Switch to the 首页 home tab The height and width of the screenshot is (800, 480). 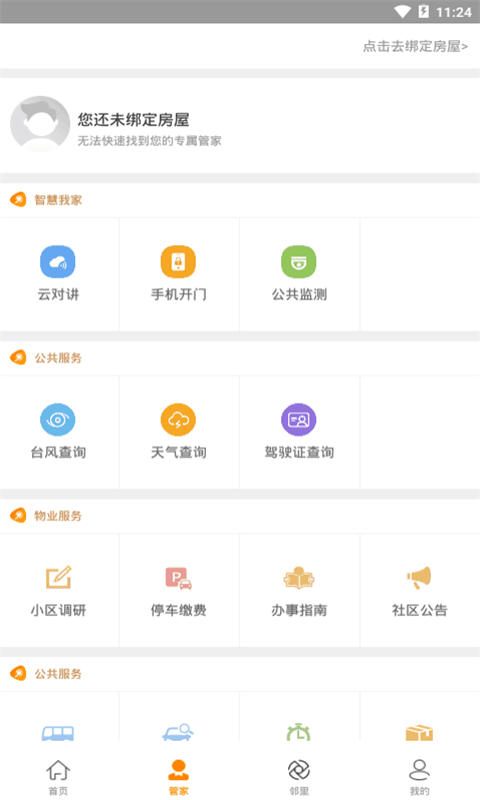58,777
